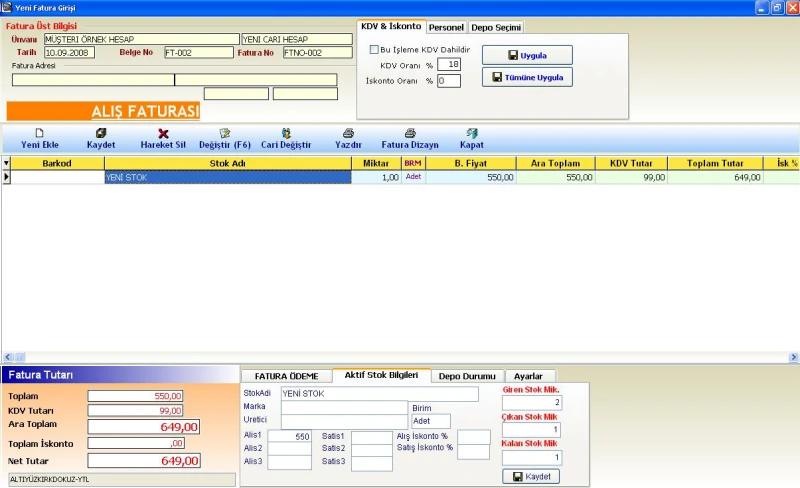The width and height of the screenshot is (800, 488).
Task: Click the Uygula button
Action: click(527, 55)
